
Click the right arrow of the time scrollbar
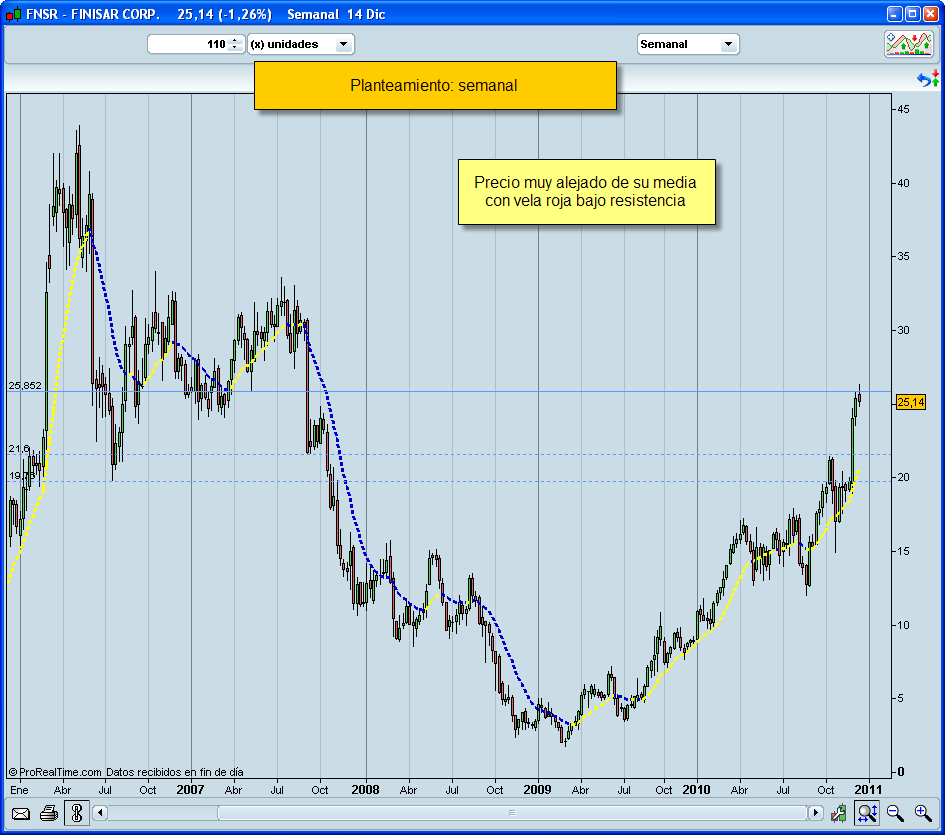pyautogui.click(x=816, y=812)
